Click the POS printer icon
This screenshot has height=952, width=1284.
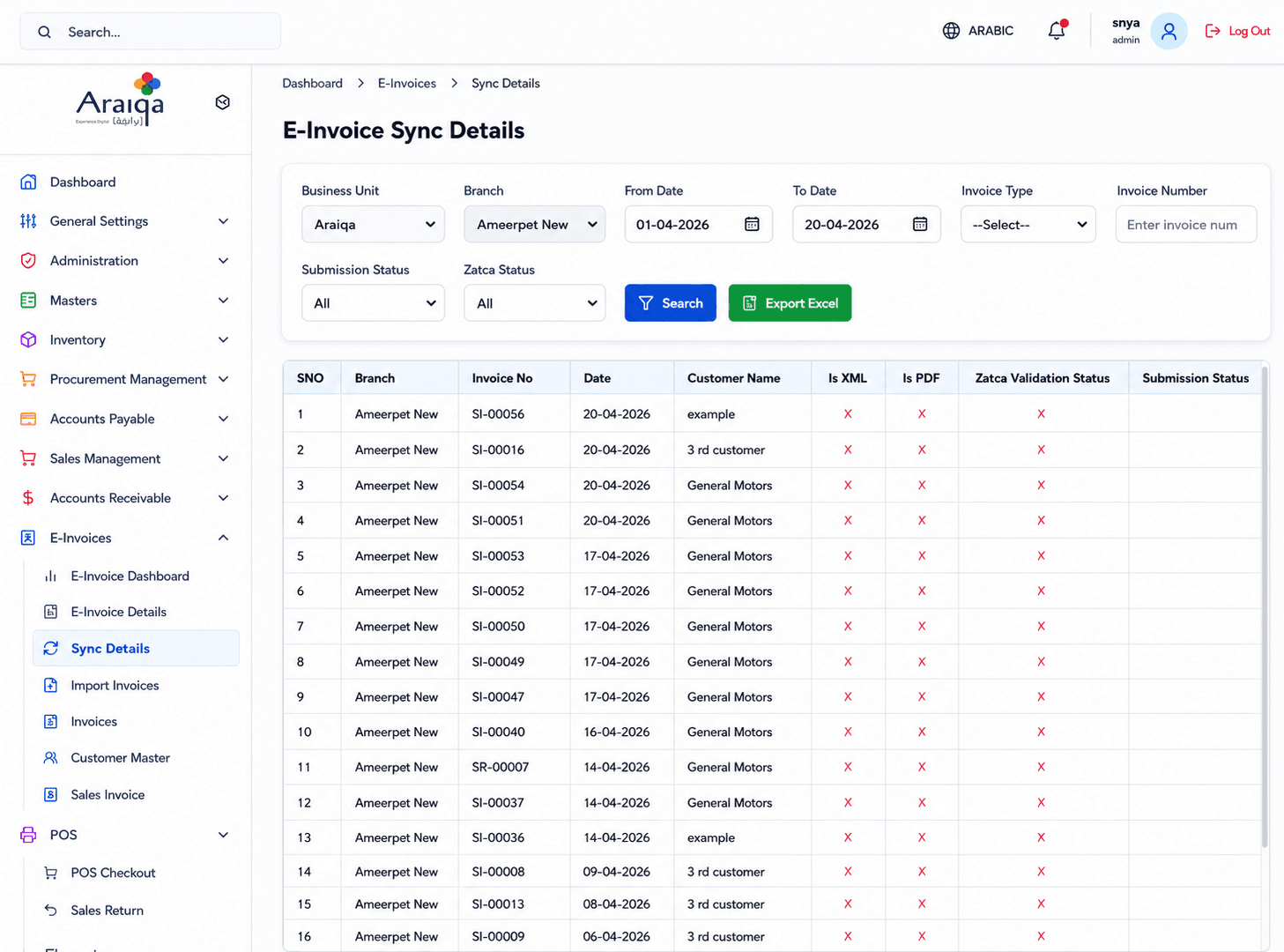28,835
